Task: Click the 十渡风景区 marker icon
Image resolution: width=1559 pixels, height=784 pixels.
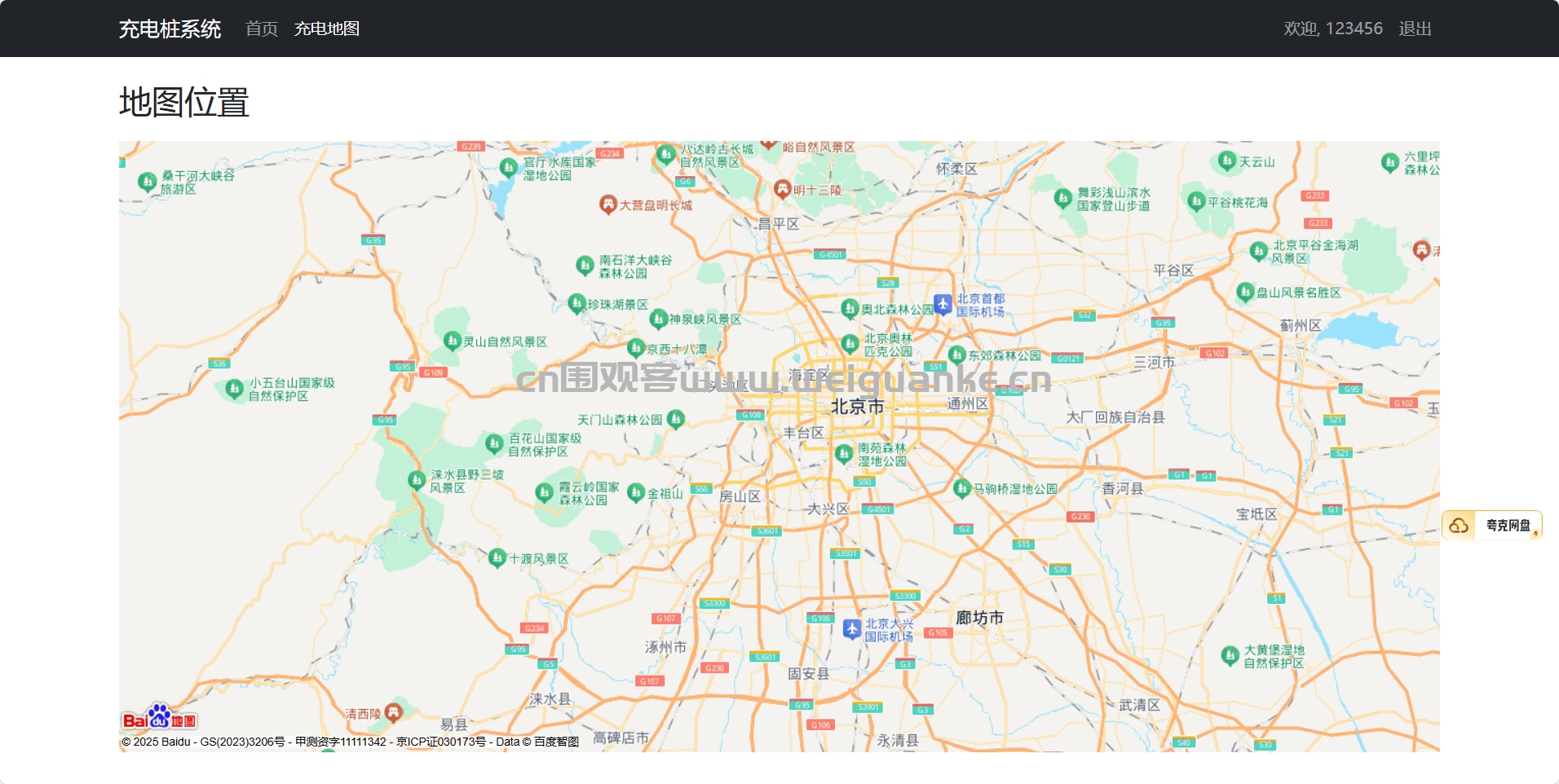Action: click(x=497, y=558)
